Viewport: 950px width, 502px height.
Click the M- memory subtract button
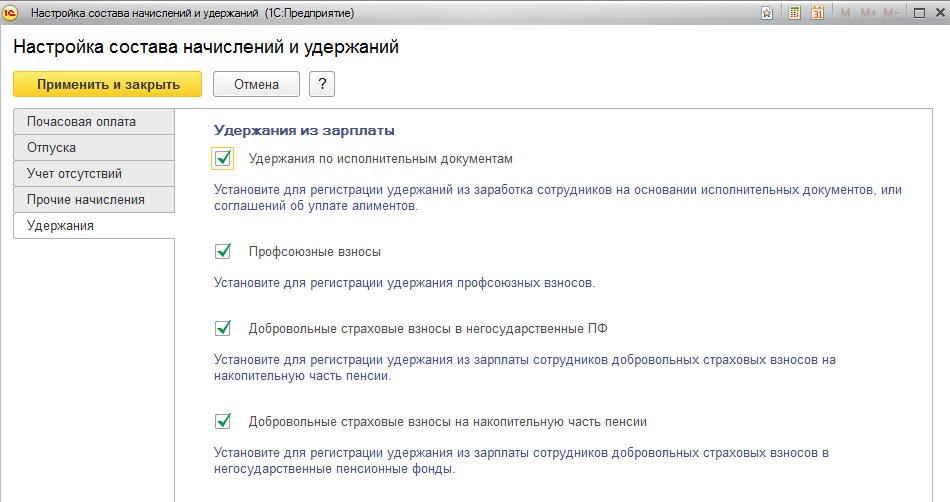(892, 13)
